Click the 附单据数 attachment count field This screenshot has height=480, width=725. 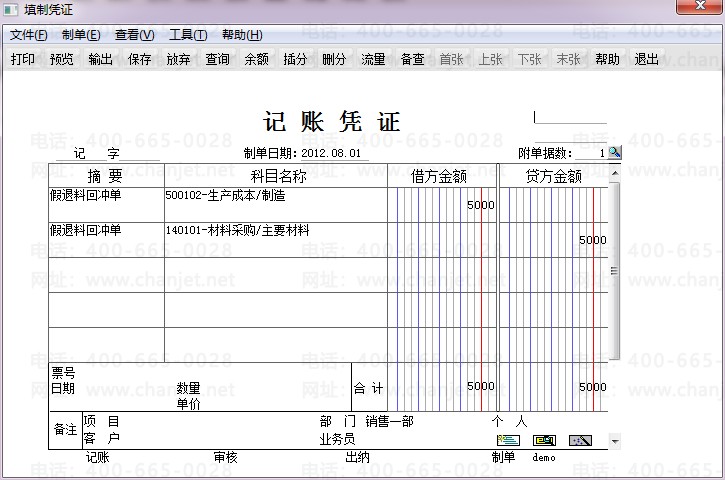[590, 153]
